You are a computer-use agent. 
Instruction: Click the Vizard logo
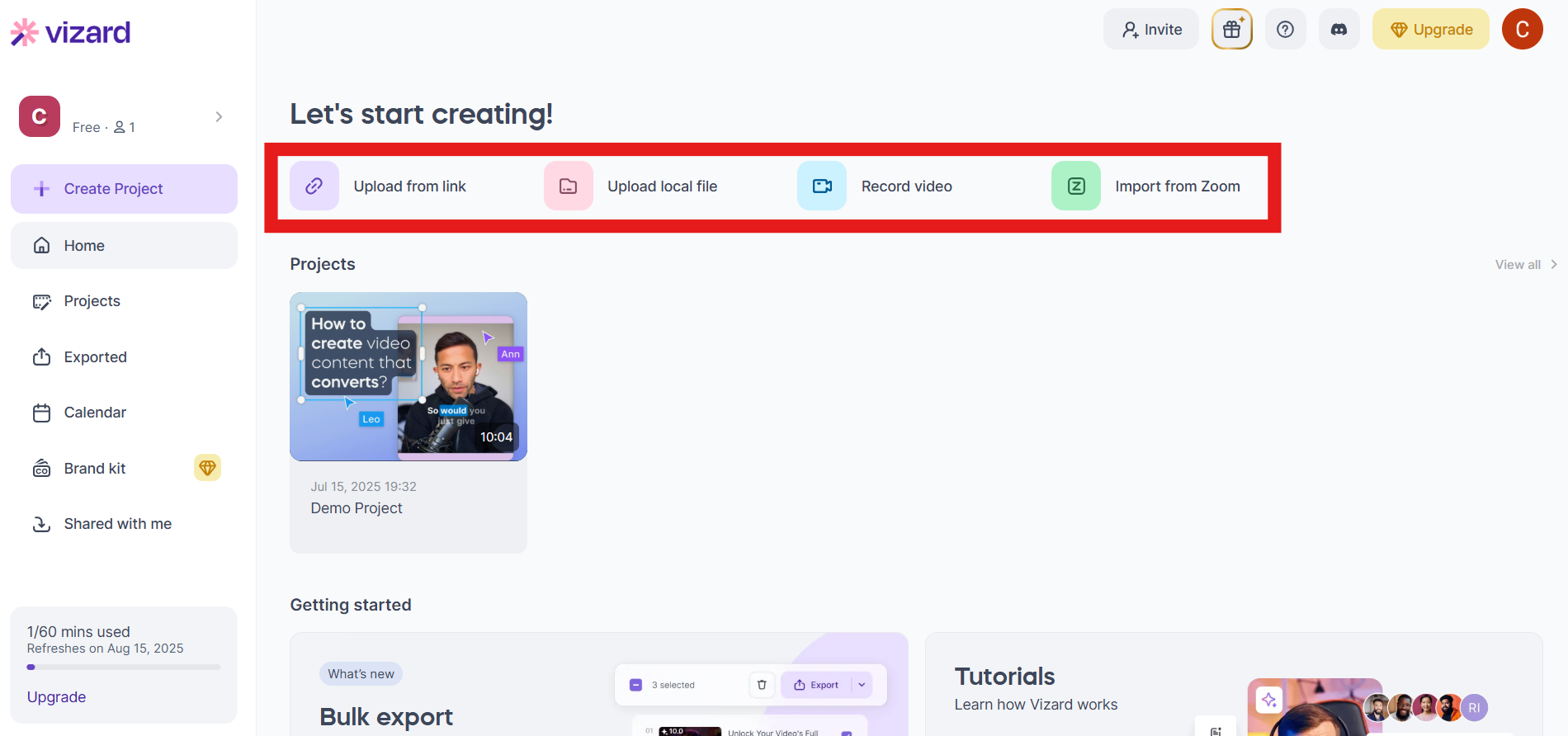[x=71, y=32]
